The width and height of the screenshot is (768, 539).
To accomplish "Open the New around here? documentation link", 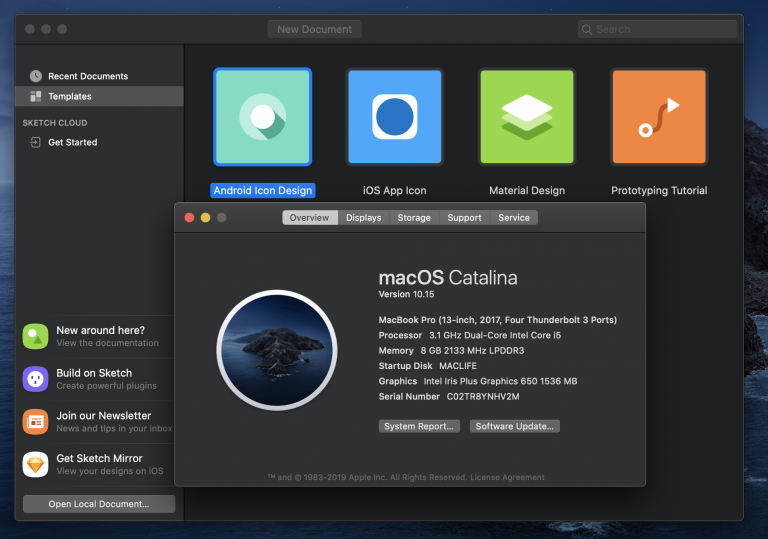I will pos(98,336).
